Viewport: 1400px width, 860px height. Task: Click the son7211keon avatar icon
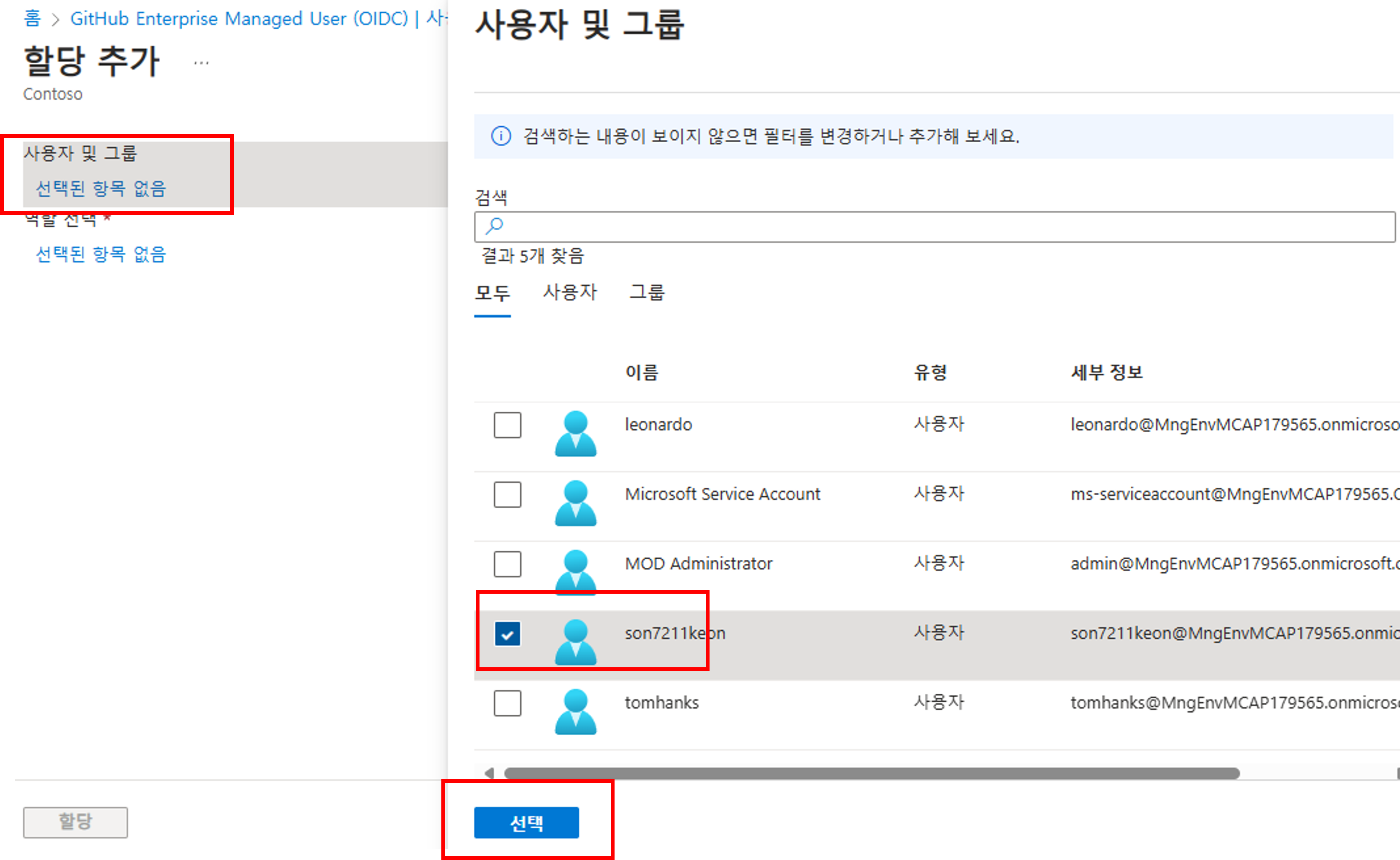click(576, 642)
